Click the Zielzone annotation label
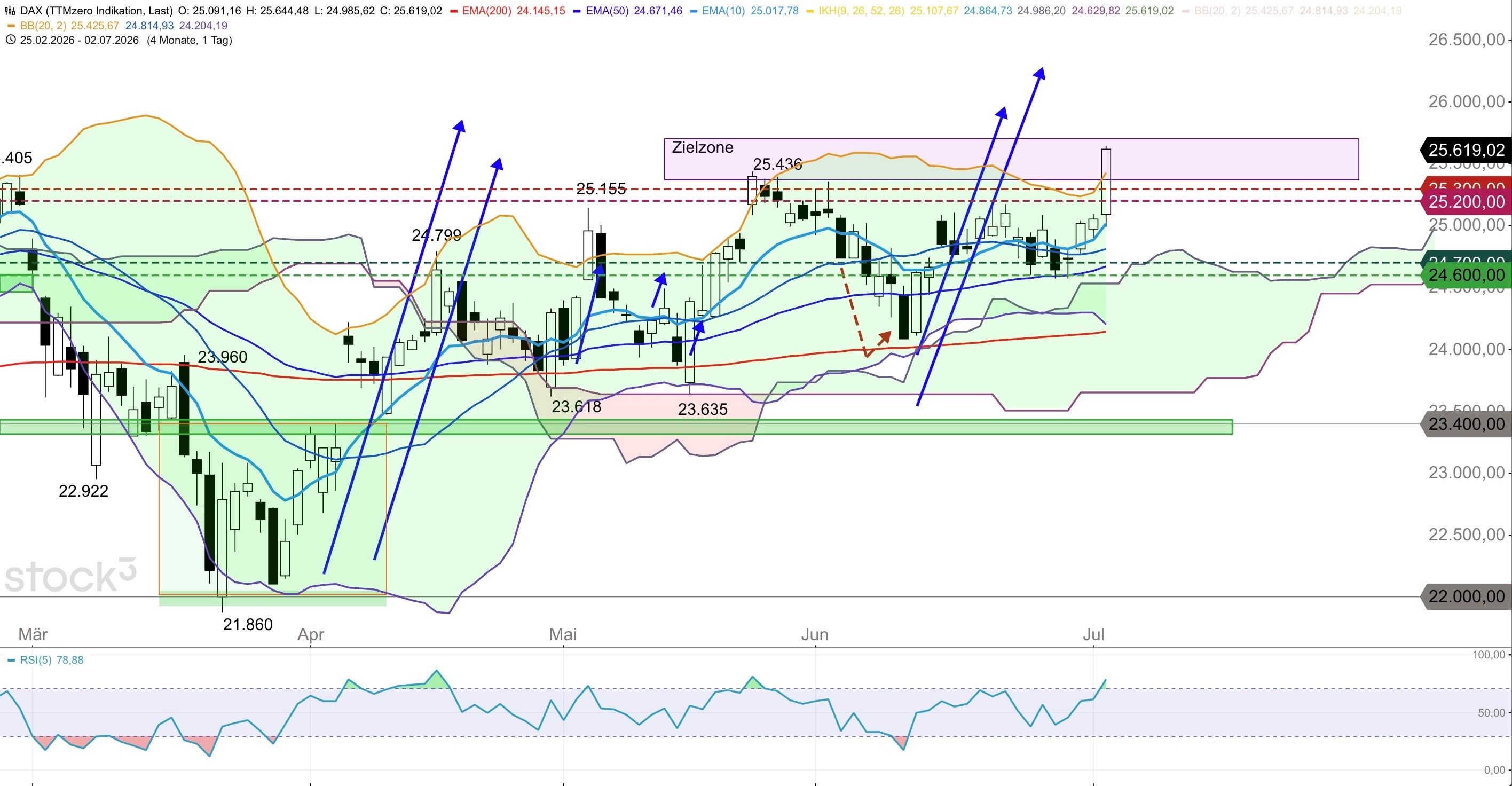1512x786 pixels. pyautogui.click(x=703, y=147)
